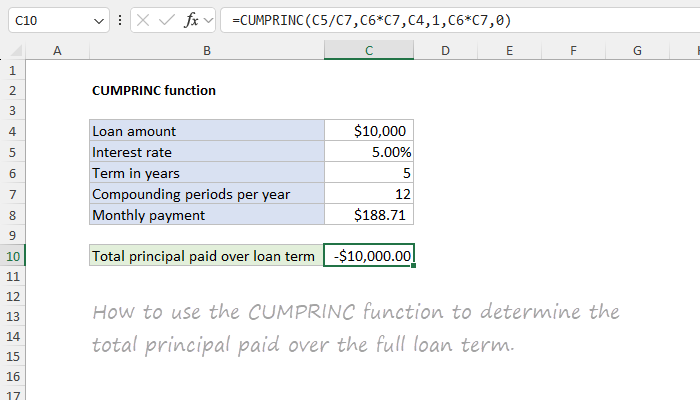
Task: Select column C header
Action: click(369, 50)
